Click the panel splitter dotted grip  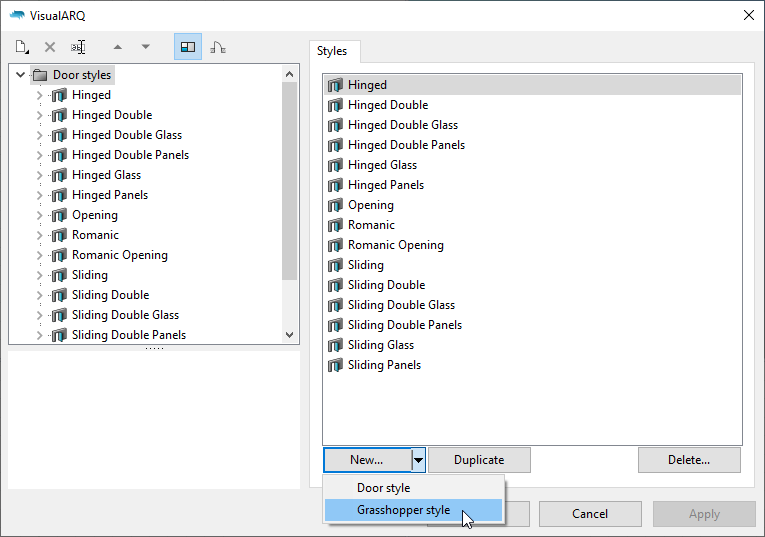[x=154, y=348]
